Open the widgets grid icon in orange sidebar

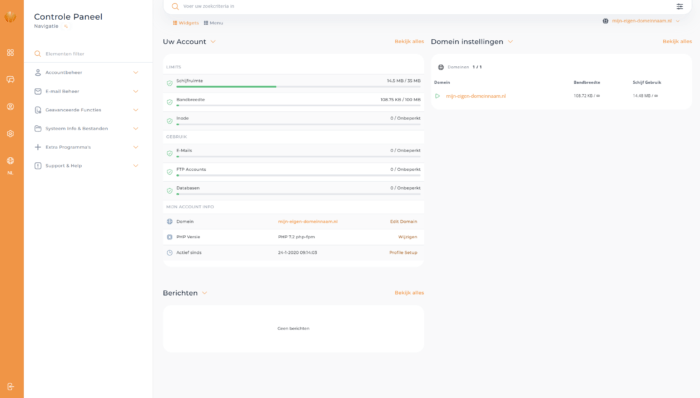pyautogui.click(x=10, y=53)
